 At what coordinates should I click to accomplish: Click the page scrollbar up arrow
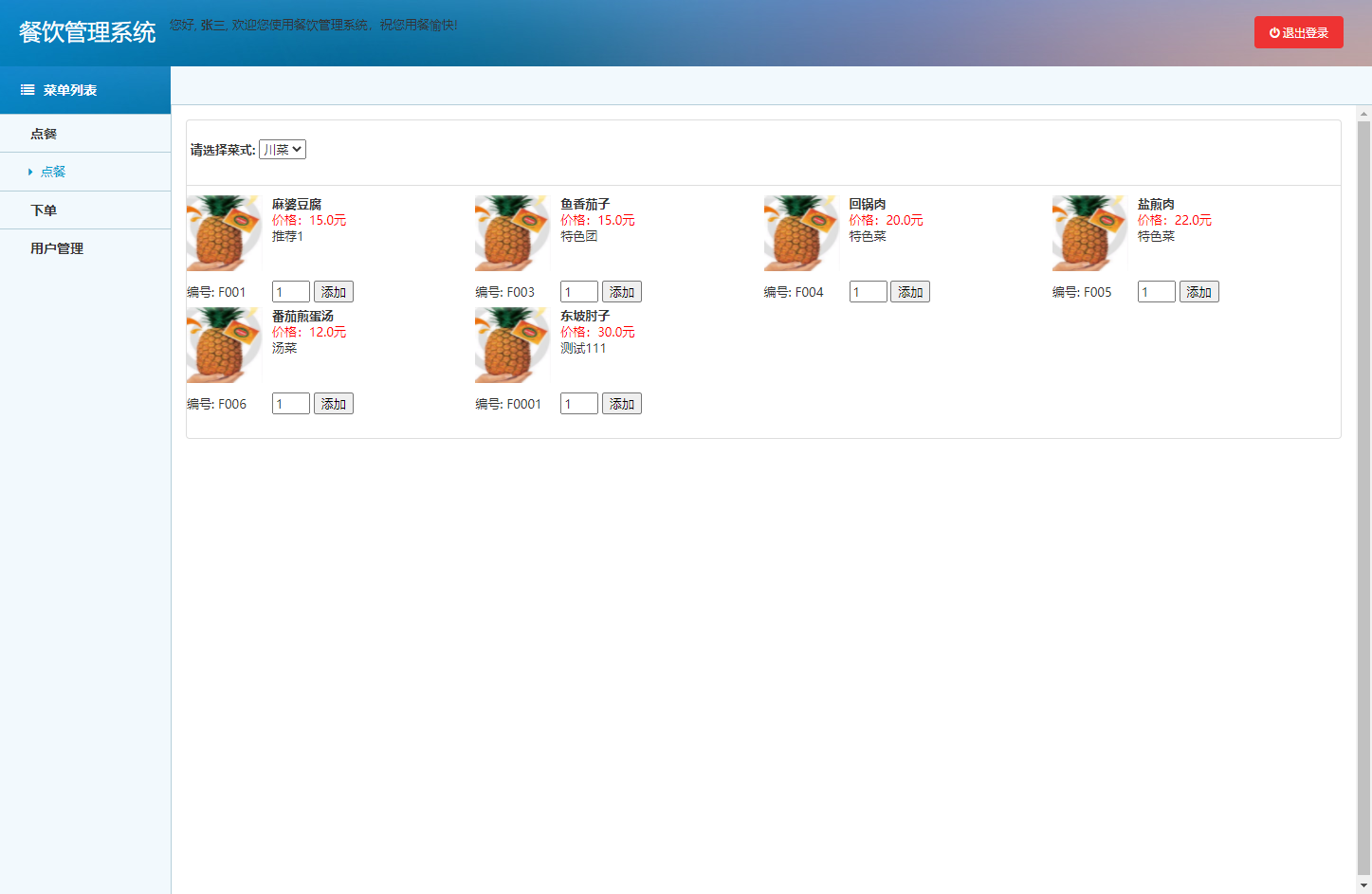point(1363,114)
